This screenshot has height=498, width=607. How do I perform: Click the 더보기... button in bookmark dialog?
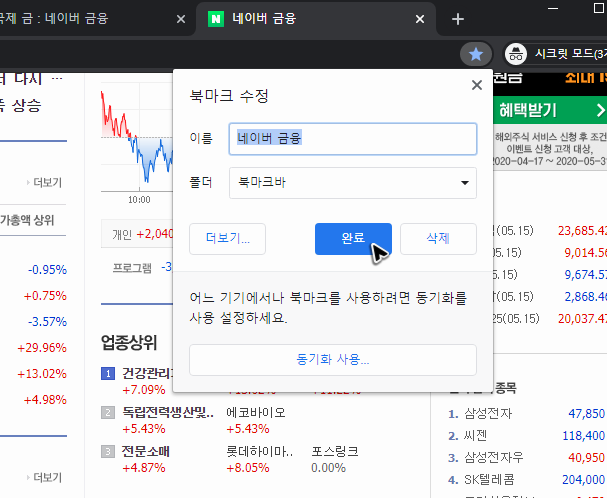pos(228,239)
